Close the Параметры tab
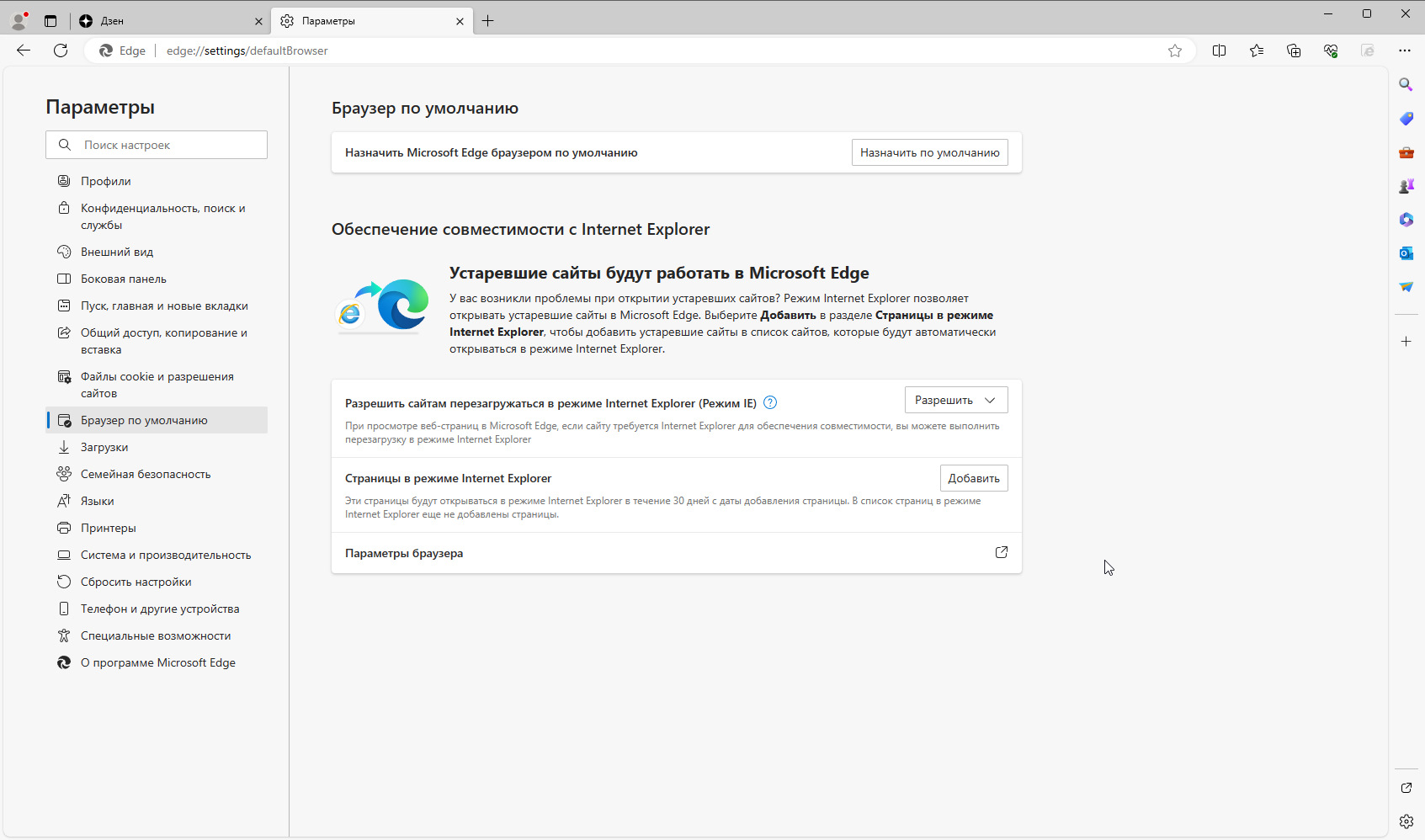Screen dimensions: 1425x840 coord(460,21)
